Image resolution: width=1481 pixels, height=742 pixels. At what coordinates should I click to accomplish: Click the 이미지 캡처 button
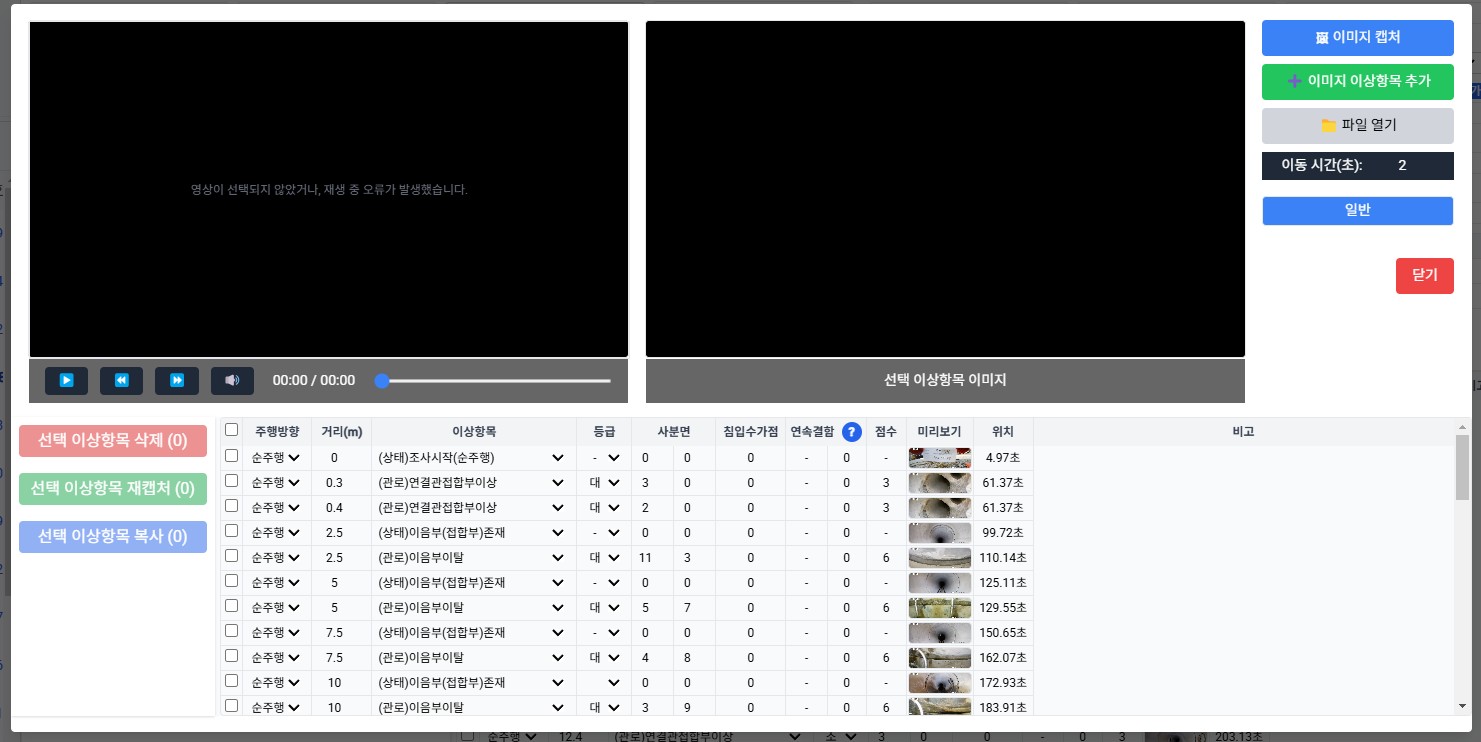1357,38
